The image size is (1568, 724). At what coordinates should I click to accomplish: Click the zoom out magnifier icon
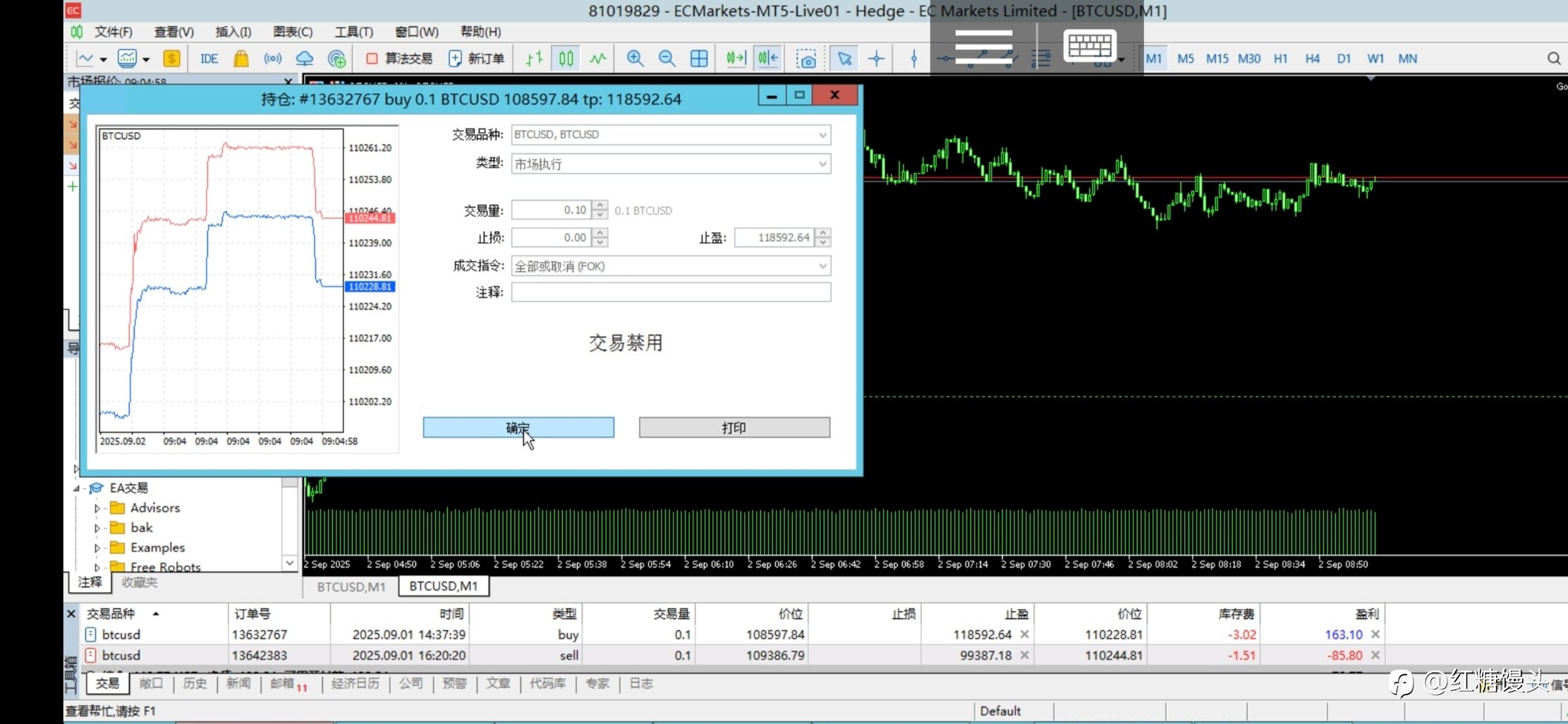(x=667, y=59)
